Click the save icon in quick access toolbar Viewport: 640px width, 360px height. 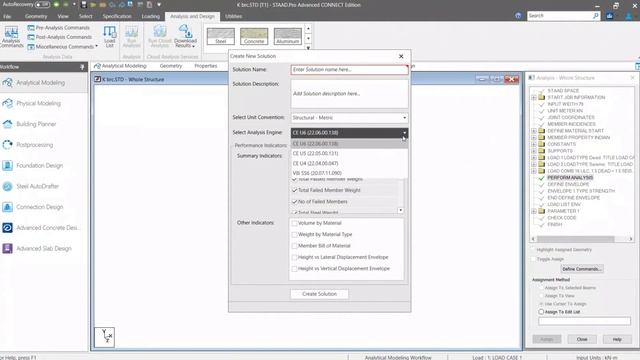[84, 5]
